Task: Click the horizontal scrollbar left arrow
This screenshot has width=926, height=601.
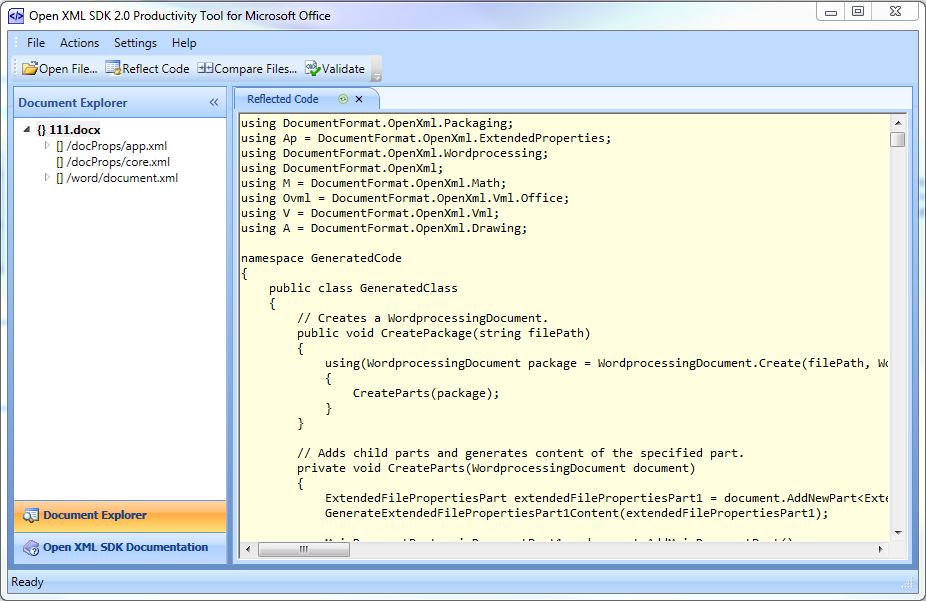Action: coord(248,549)
